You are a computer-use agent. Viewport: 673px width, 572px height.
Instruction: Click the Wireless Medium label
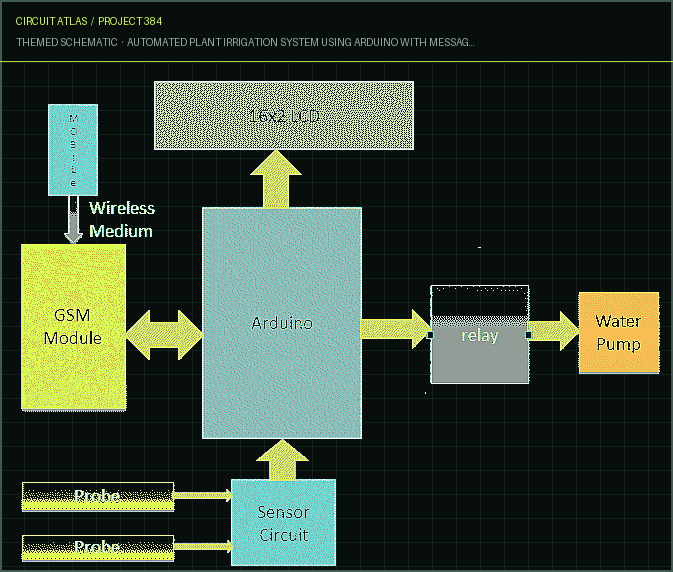121,219
